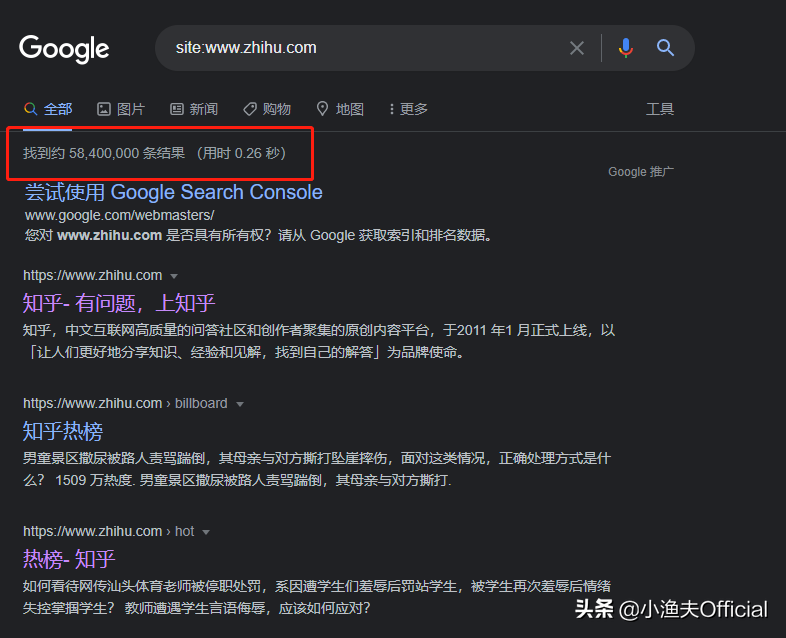Viewport: 786px width, 638px height.
Task: Open 尝试使用 Google Search Console link
Action: coord(173,192)
